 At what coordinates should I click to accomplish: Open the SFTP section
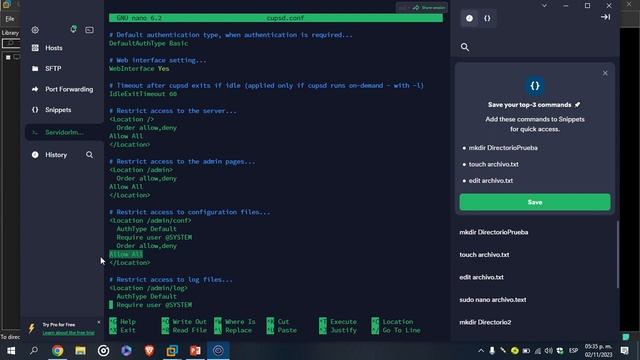pos(53,69)
